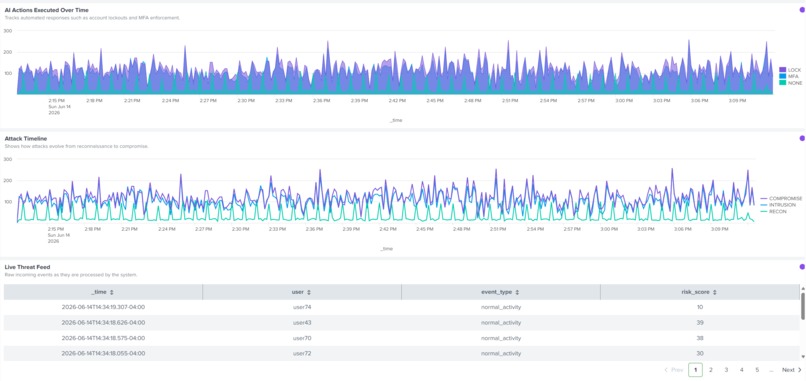Click the 3:06 PM tick on AI Actions chart
Screen dimensions: 806x381
699,101
